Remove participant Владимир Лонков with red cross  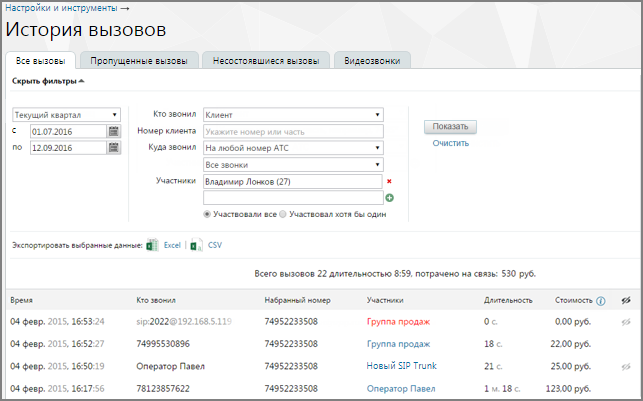(x=389, y=181)
